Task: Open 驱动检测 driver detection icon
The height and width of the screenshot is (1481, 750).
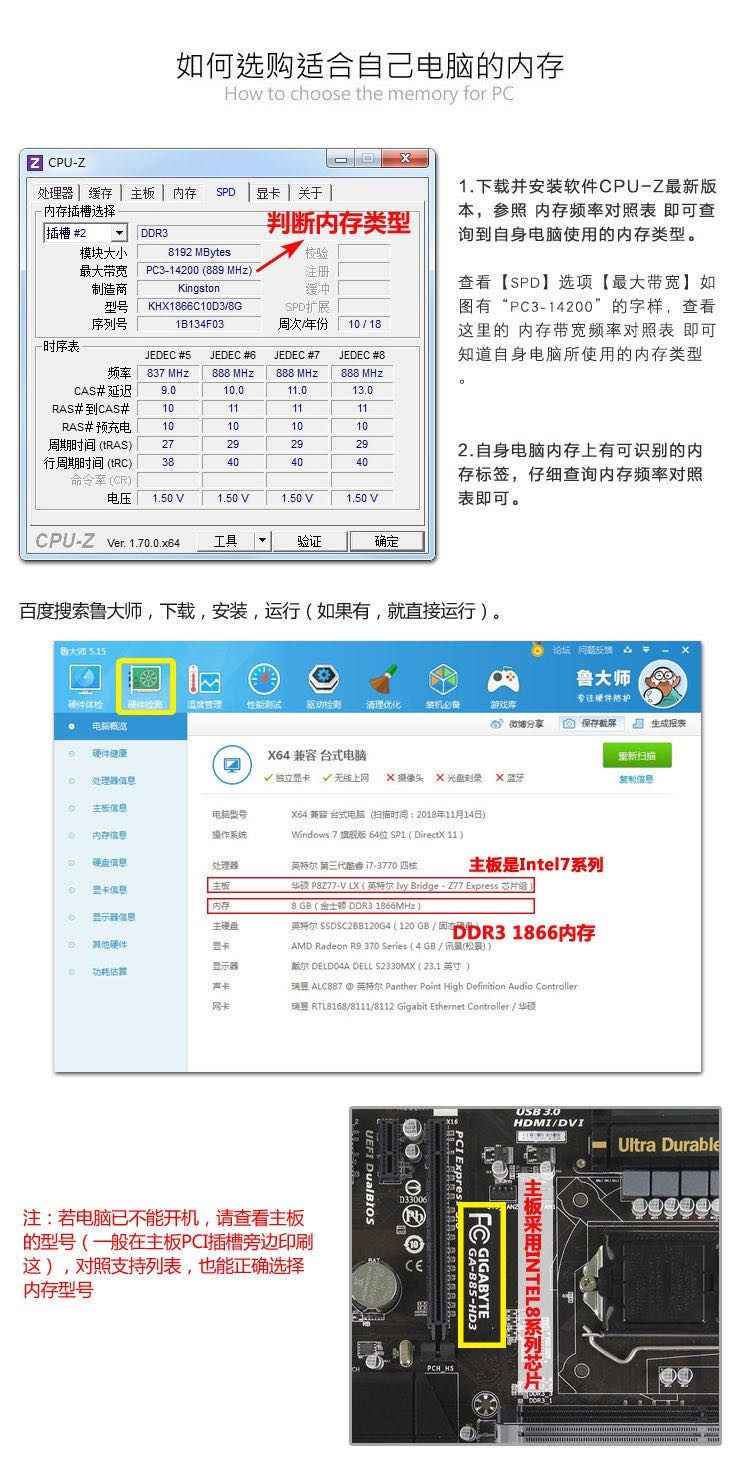Action: click(x=323, y=688)
